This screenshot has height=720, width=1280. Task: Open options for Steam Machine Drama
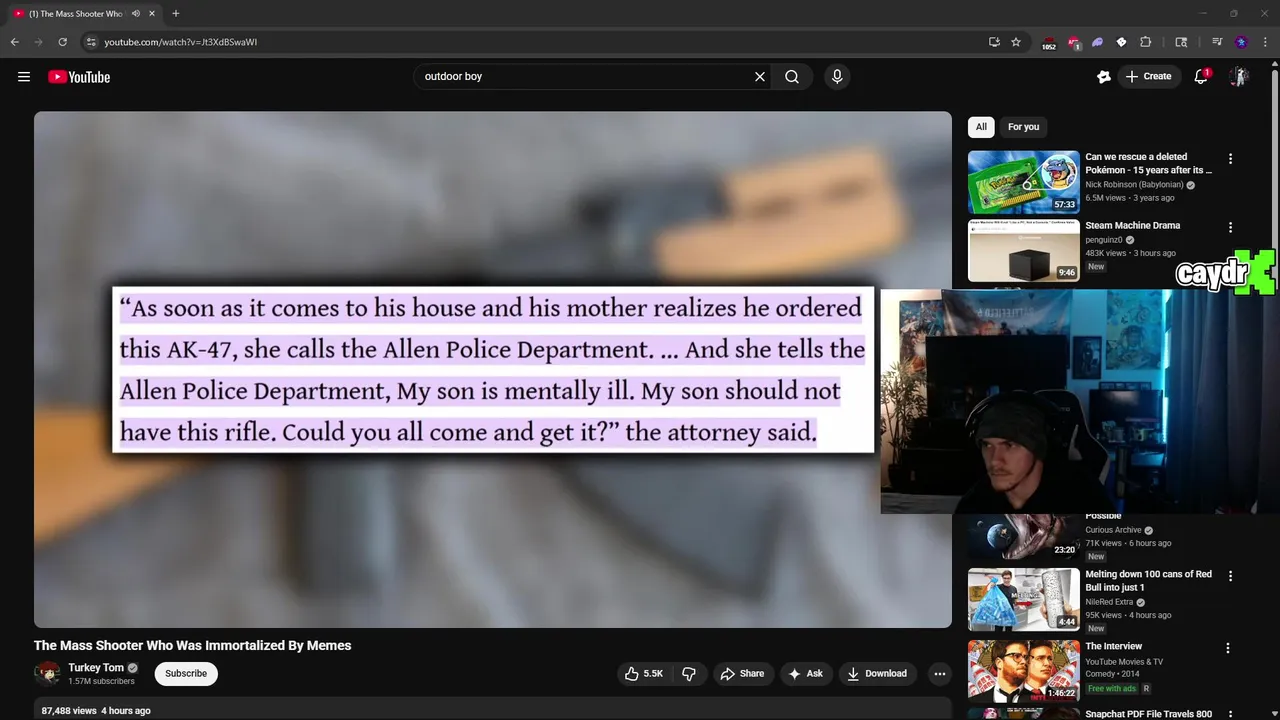point(1230,228)
